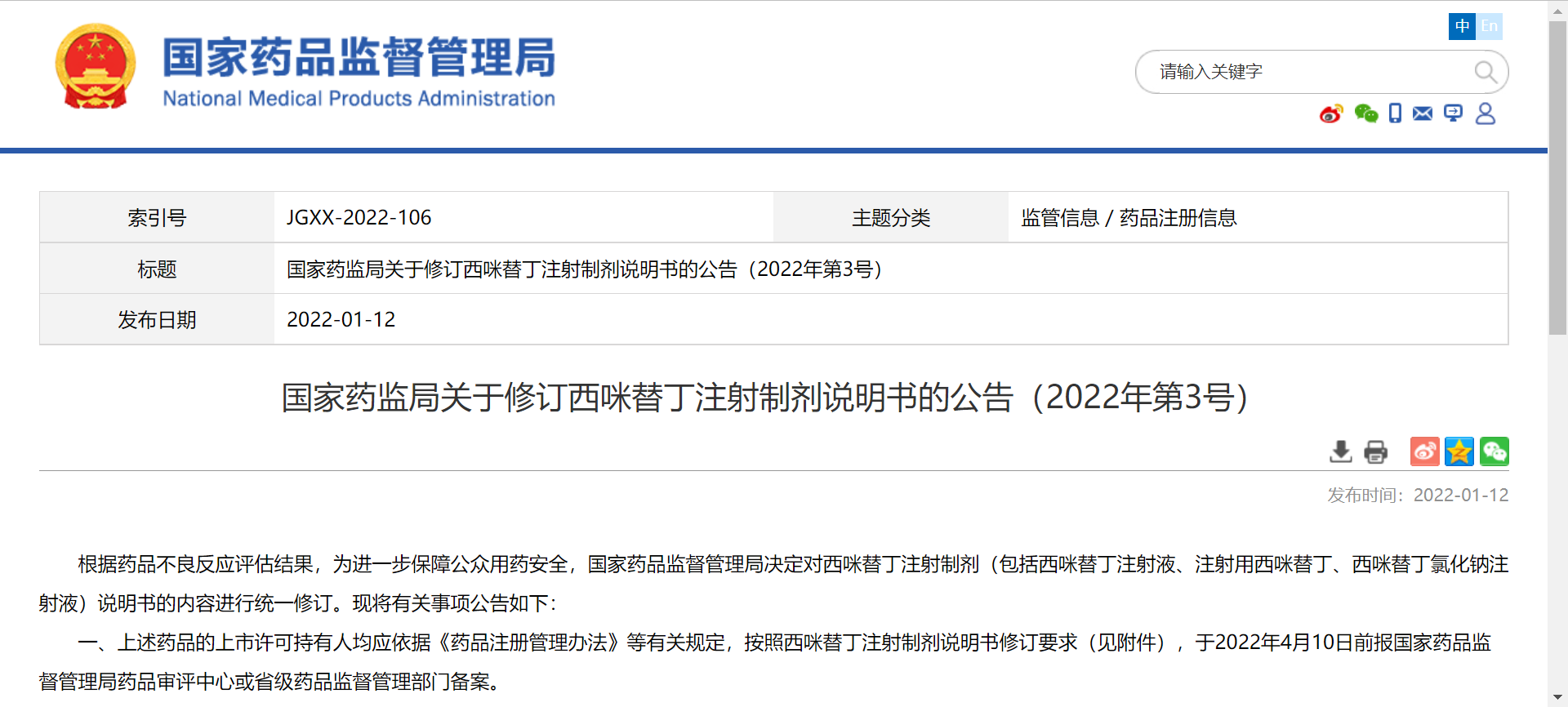1568x707 pixels.
Task: Share article to QZone star icon
Action: (x=1459, y=451)
